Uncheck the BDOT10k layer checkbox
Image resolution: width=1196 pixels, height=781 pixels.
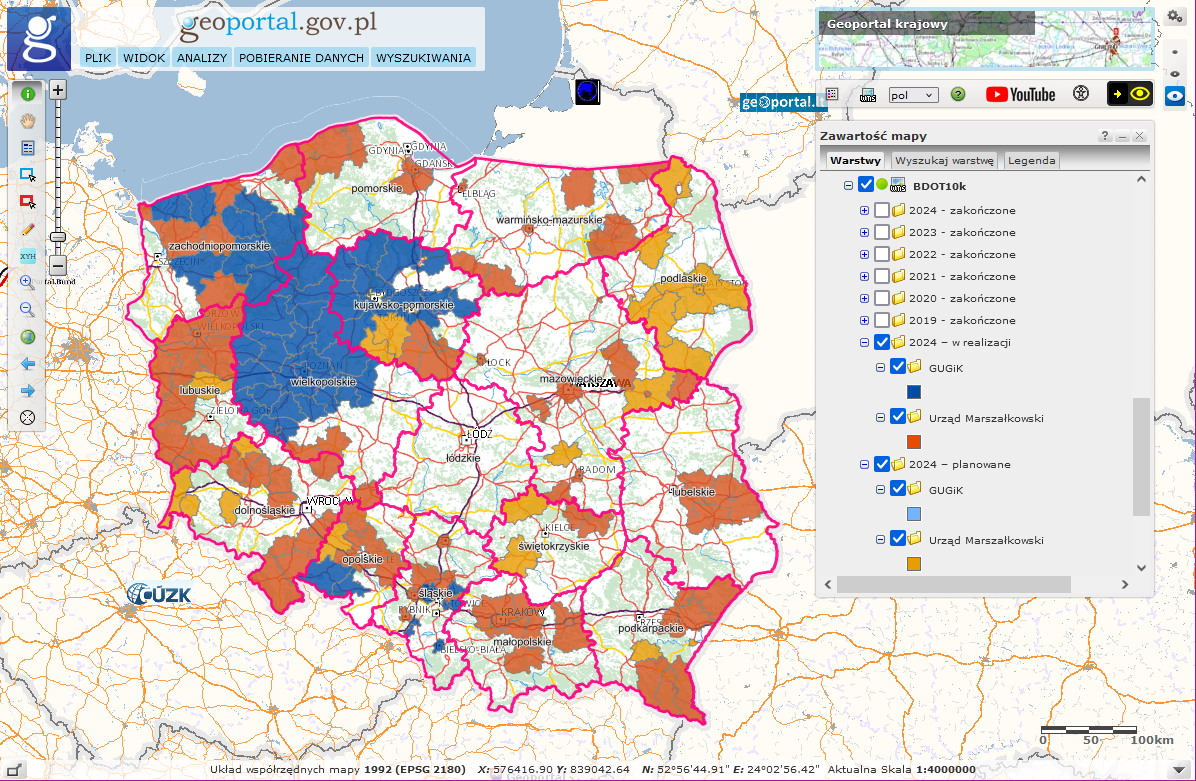866,185
